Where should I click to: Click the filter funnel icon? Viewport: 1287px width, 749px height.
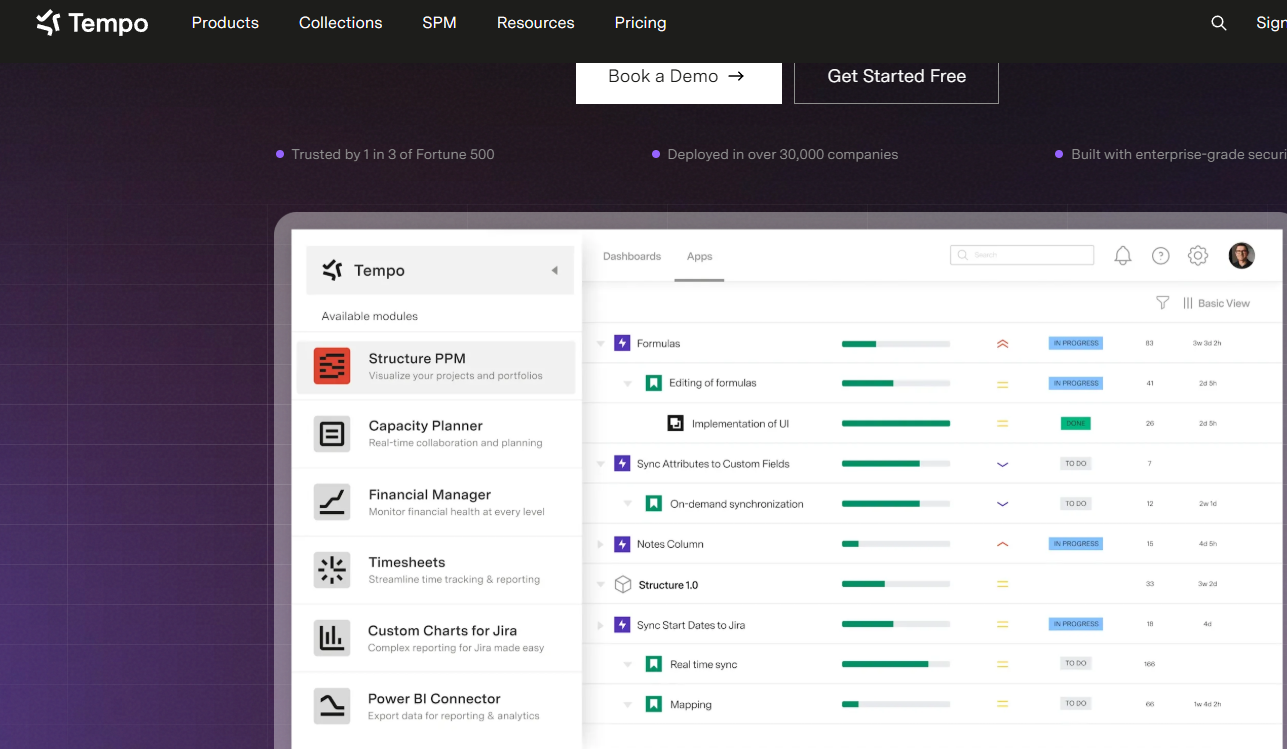click(x=1163, y=303)
